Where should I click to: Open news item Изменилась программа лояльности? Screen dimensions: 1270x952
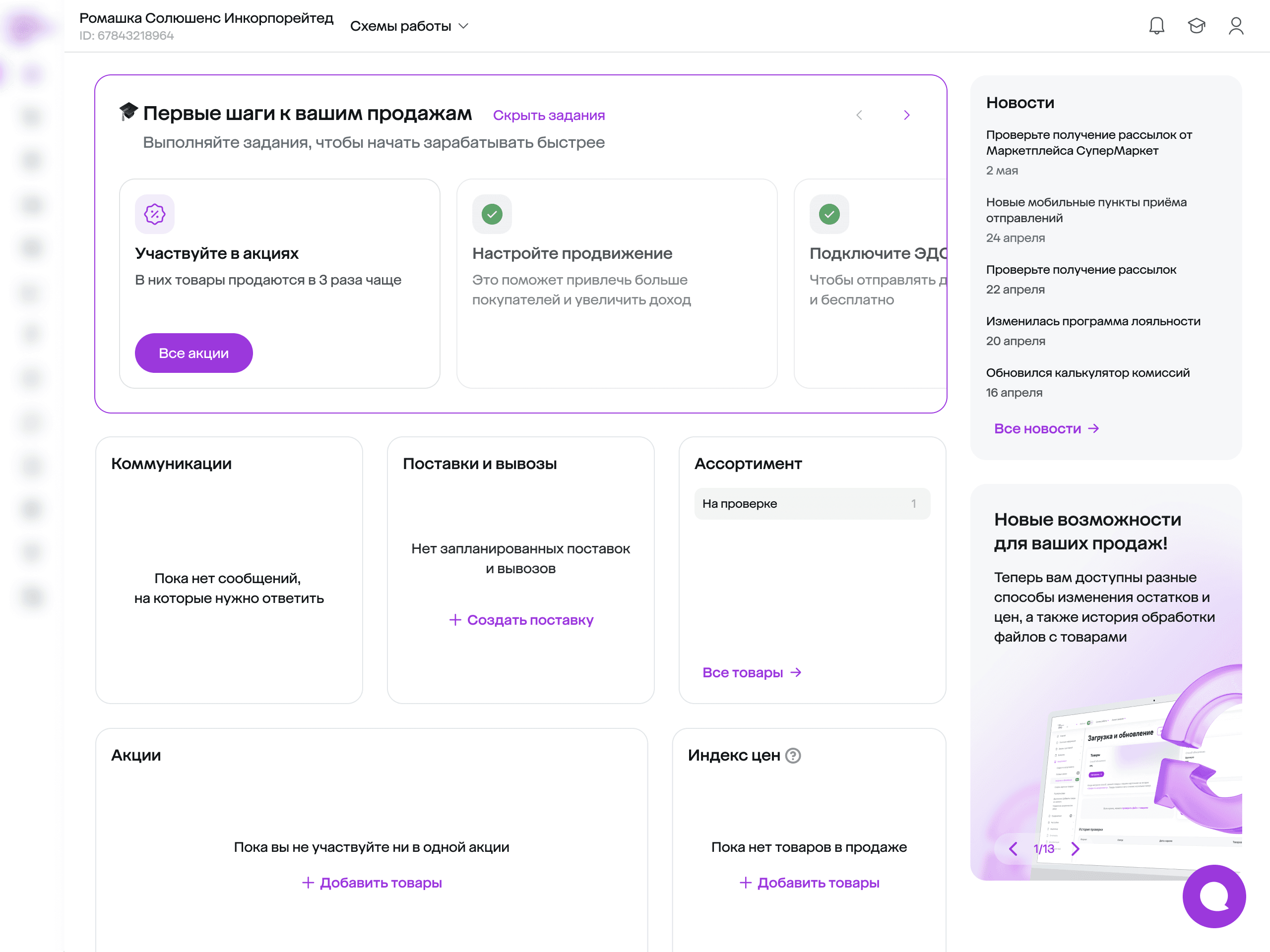1092,321
